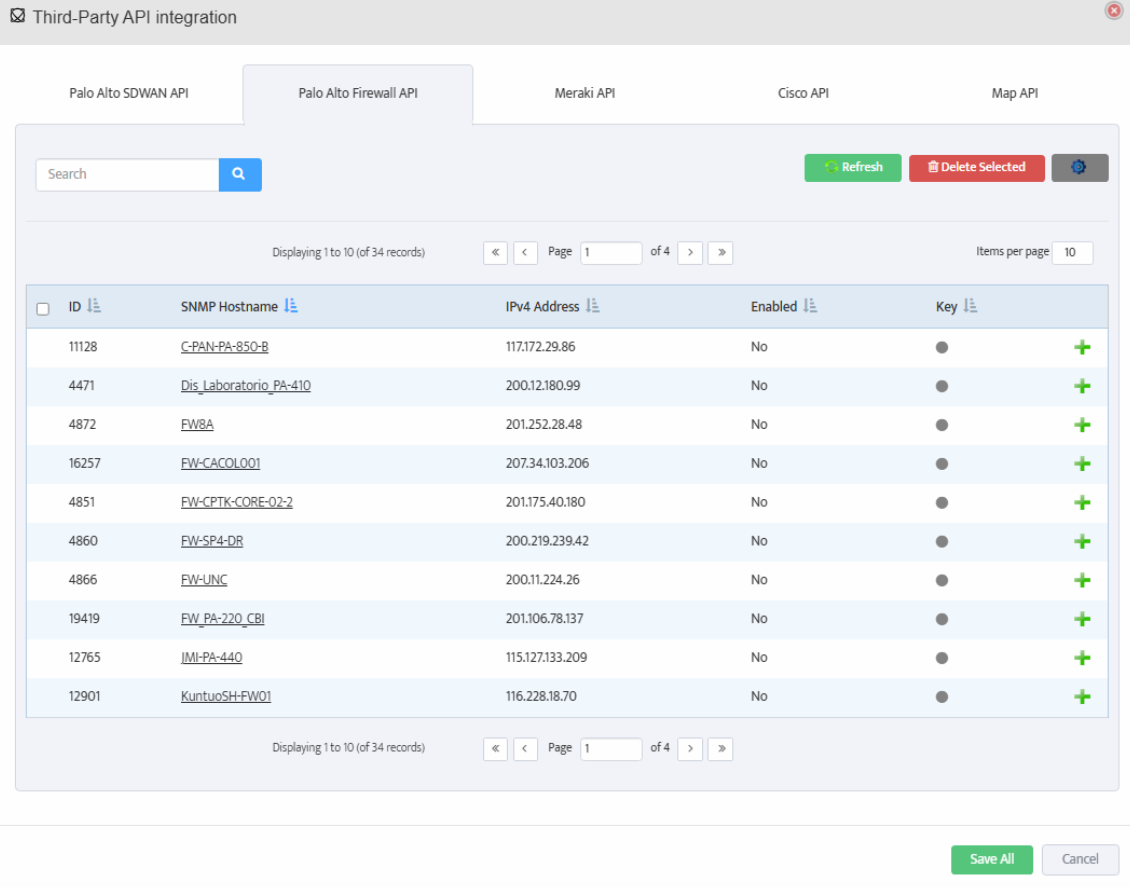Click green plus for KuntuoSH-FW01
The image size is (1130, 887).
[x=1081, y=697]
